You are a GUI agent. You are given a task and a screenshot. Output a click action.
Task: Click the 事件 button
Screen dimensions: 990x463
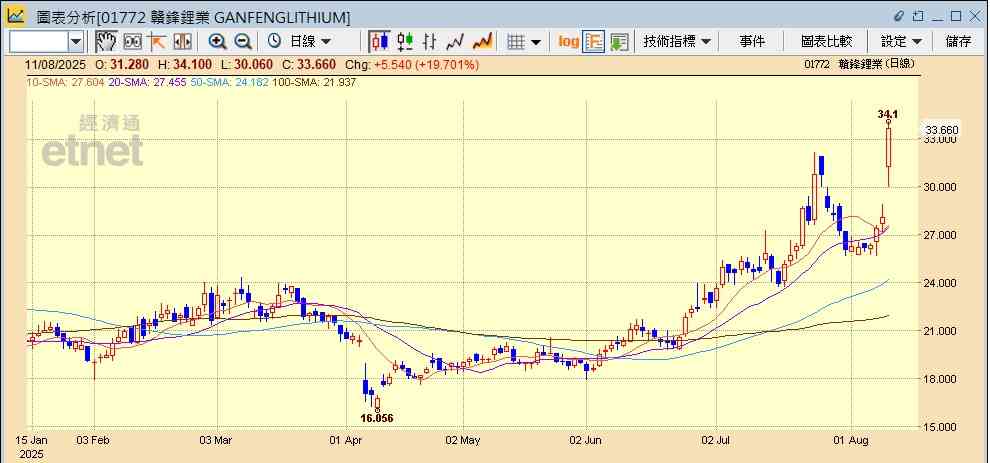click(752, 42)
